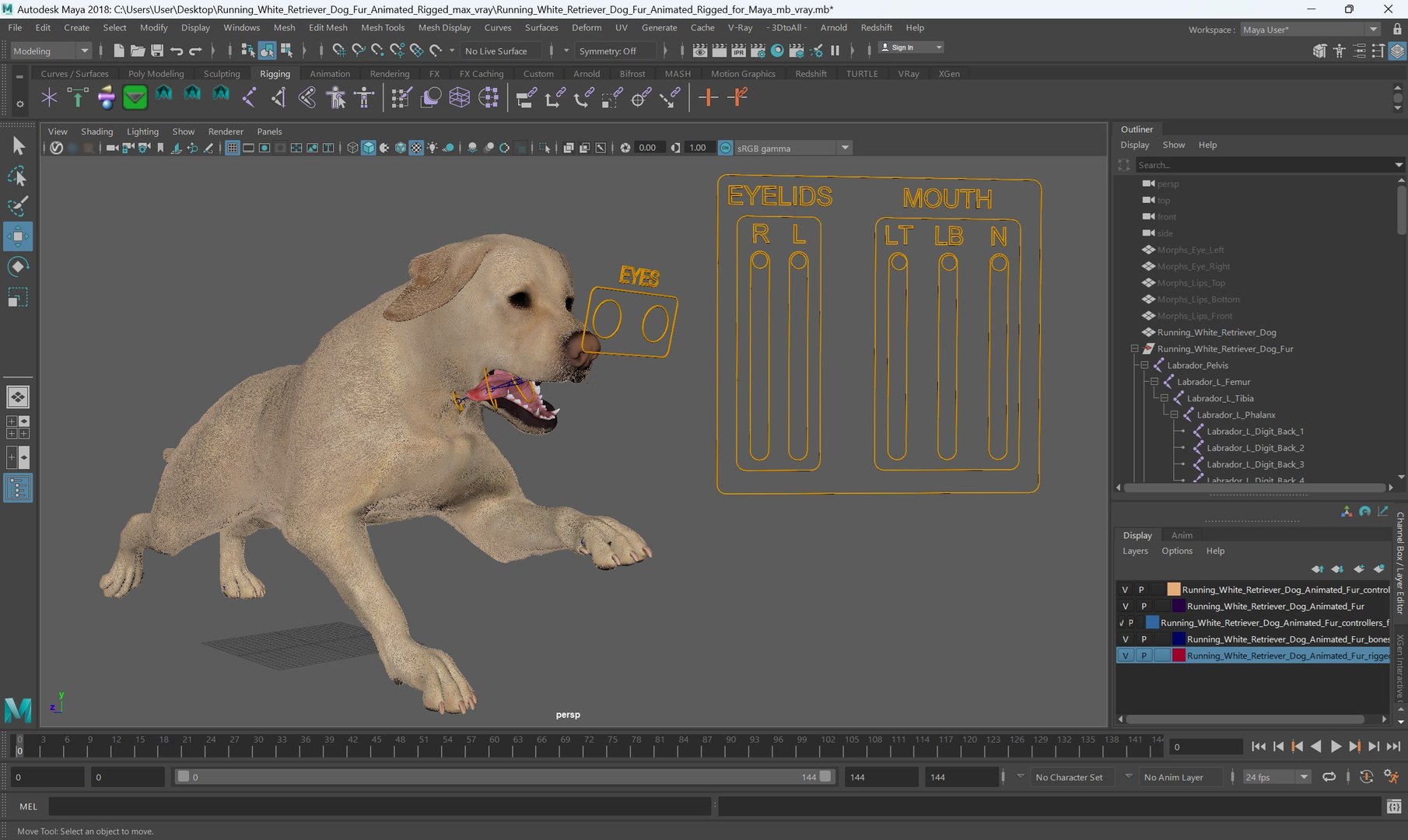
Task: Open the IPR render icon
Action: (x=738, y=51)
